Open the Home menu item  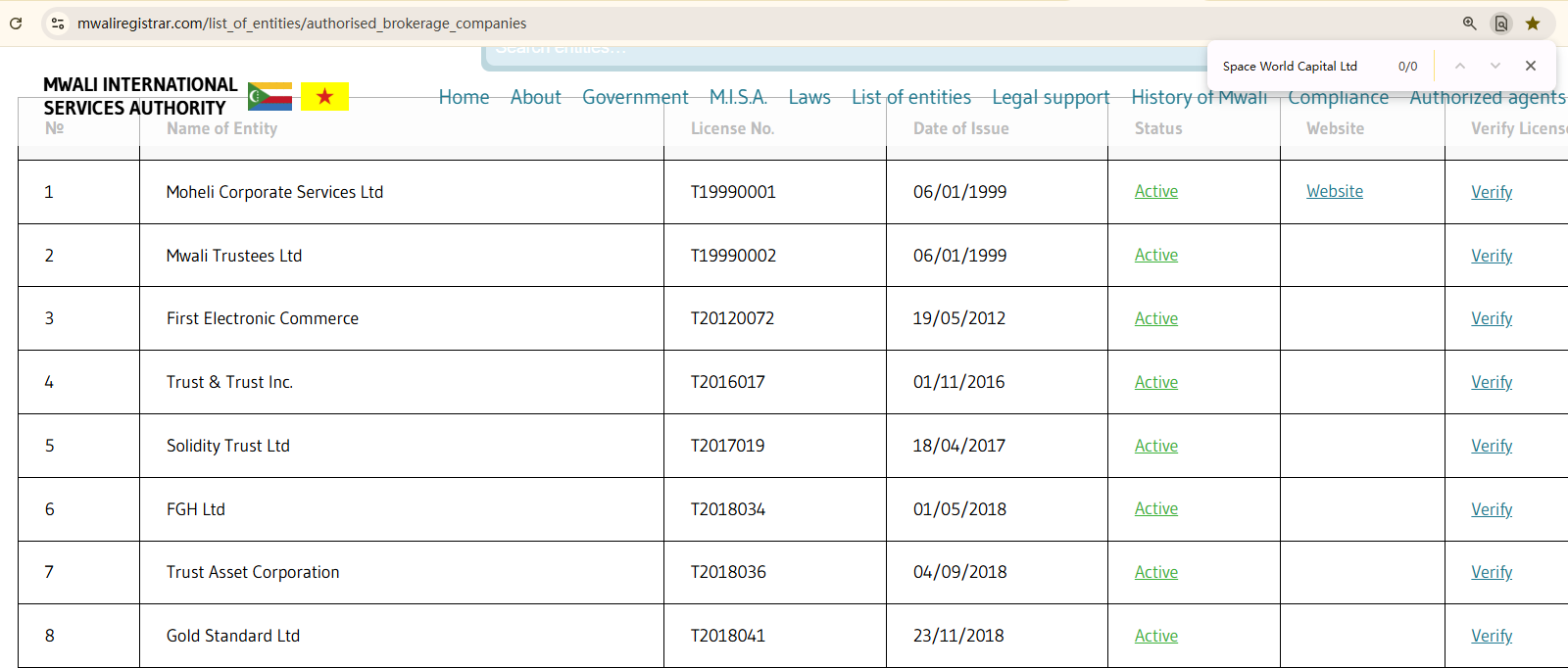464,97
